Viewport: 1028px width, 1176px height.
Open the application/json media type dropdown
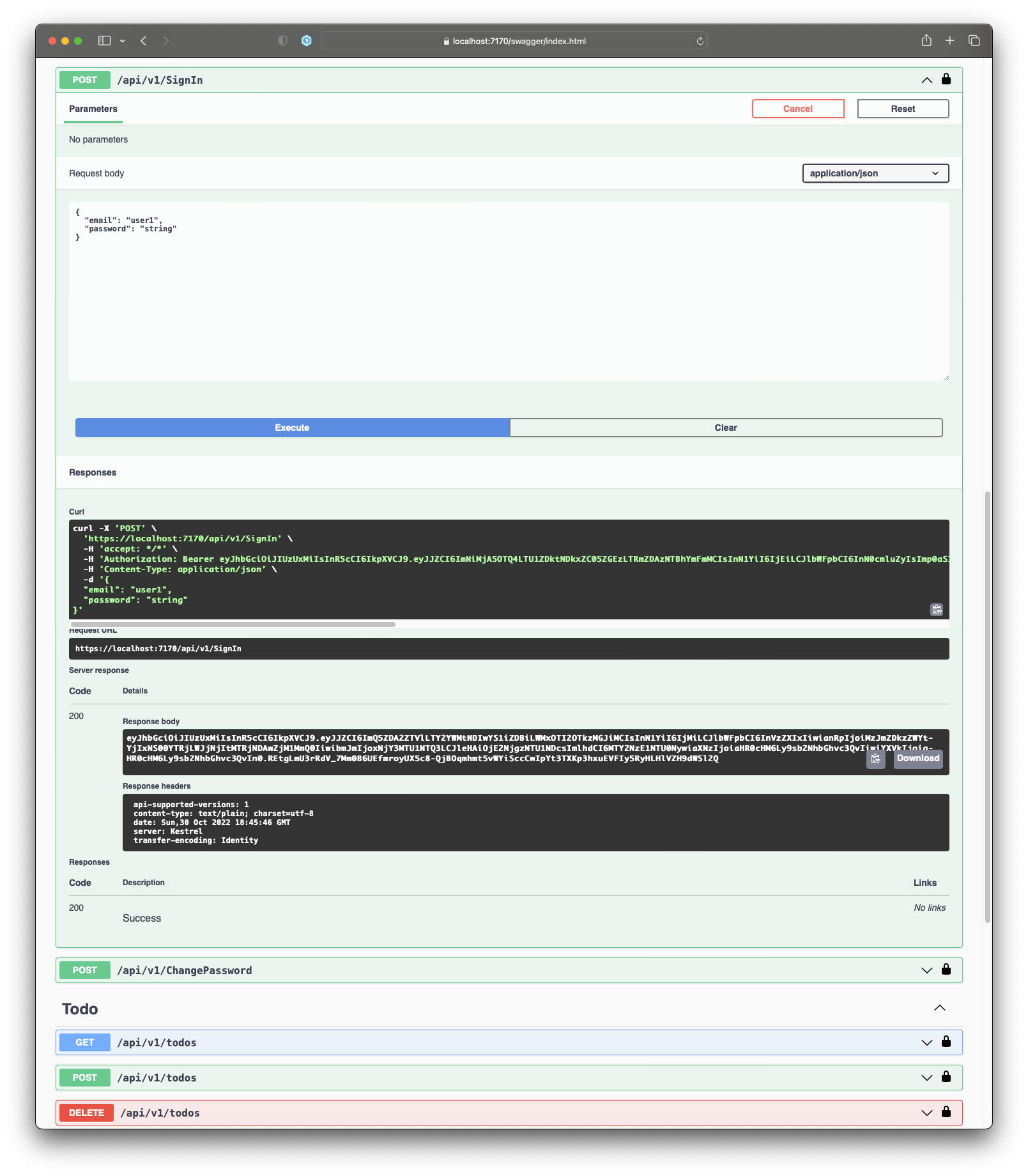pos(875,173)
